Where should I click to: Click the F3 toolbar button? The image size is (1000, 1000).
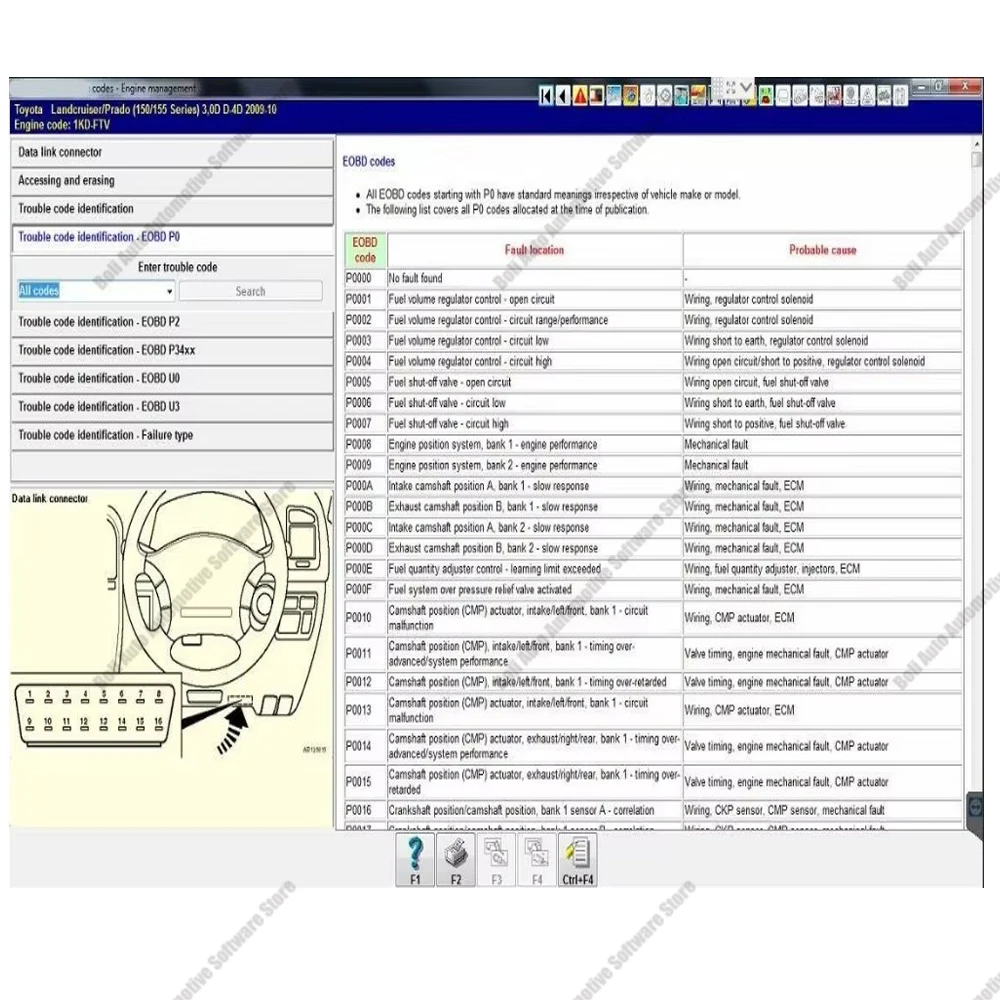click(x=497, y=860)
